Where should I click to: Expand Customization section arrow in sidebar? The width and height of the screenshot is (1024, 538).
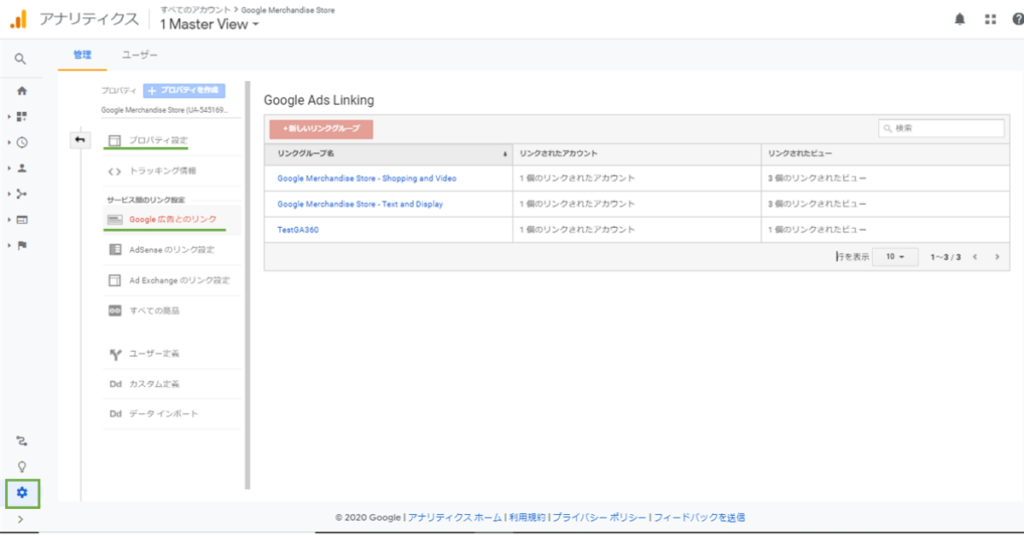[x=9, y=116]
